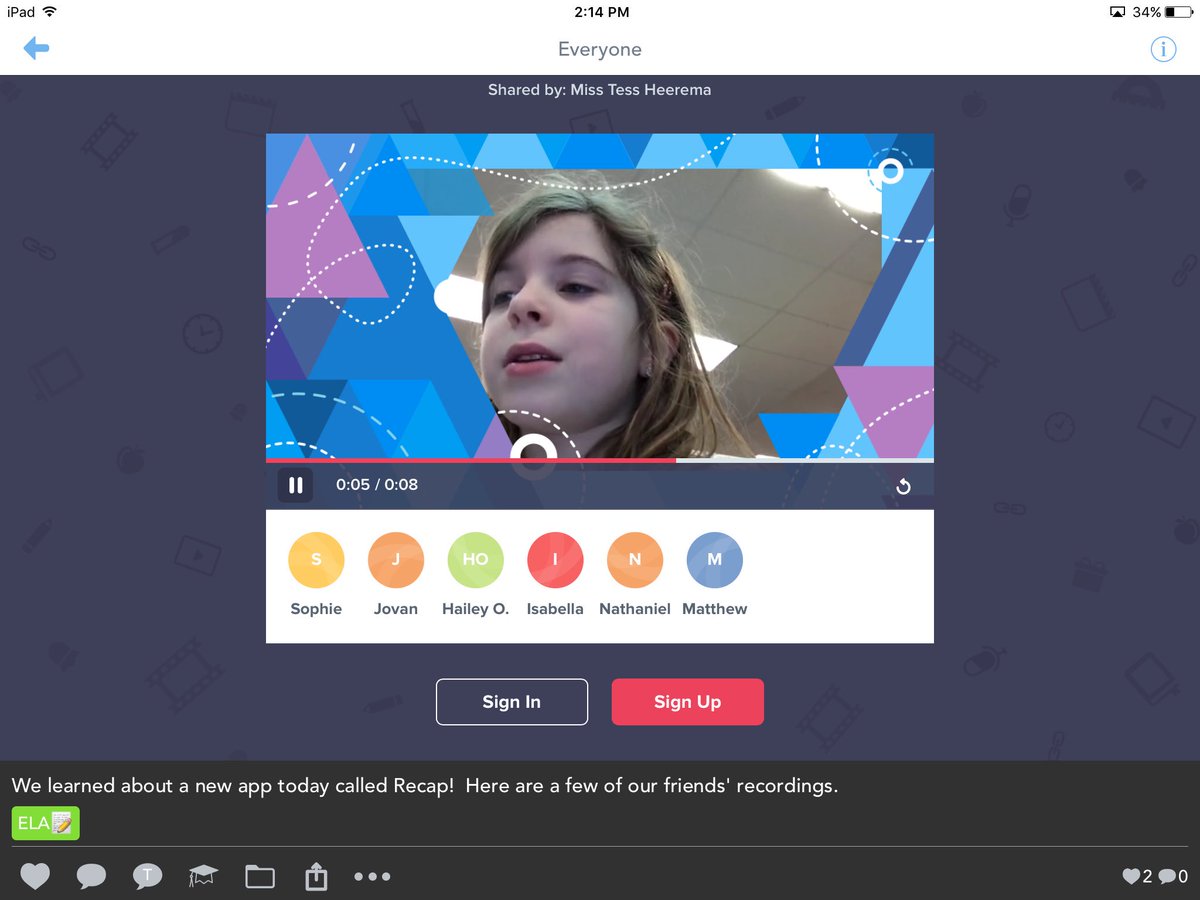This screenshot has width=1200, height=900.
Task: Pause the playing video
Action: [296, 485]
